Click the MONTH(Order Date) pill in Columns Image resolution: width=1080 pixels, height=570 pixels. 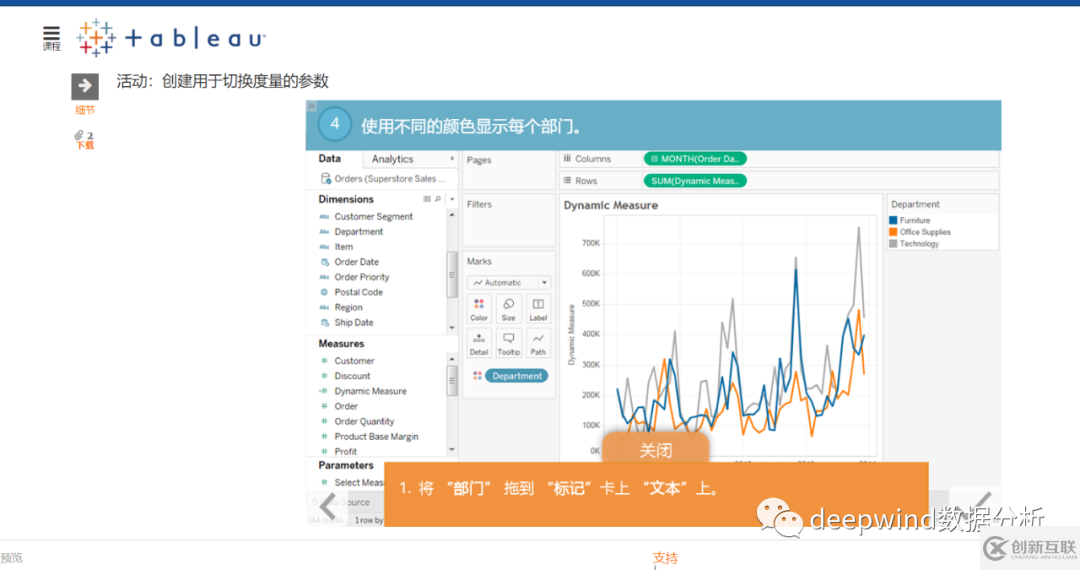695,159
